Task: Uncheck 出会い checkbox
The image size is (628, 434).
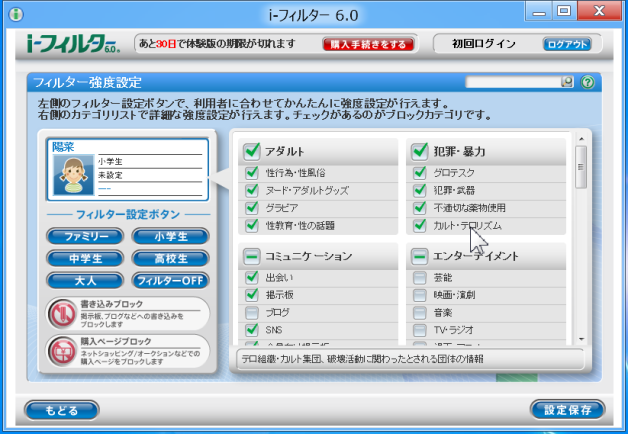Action: (252, 277)
